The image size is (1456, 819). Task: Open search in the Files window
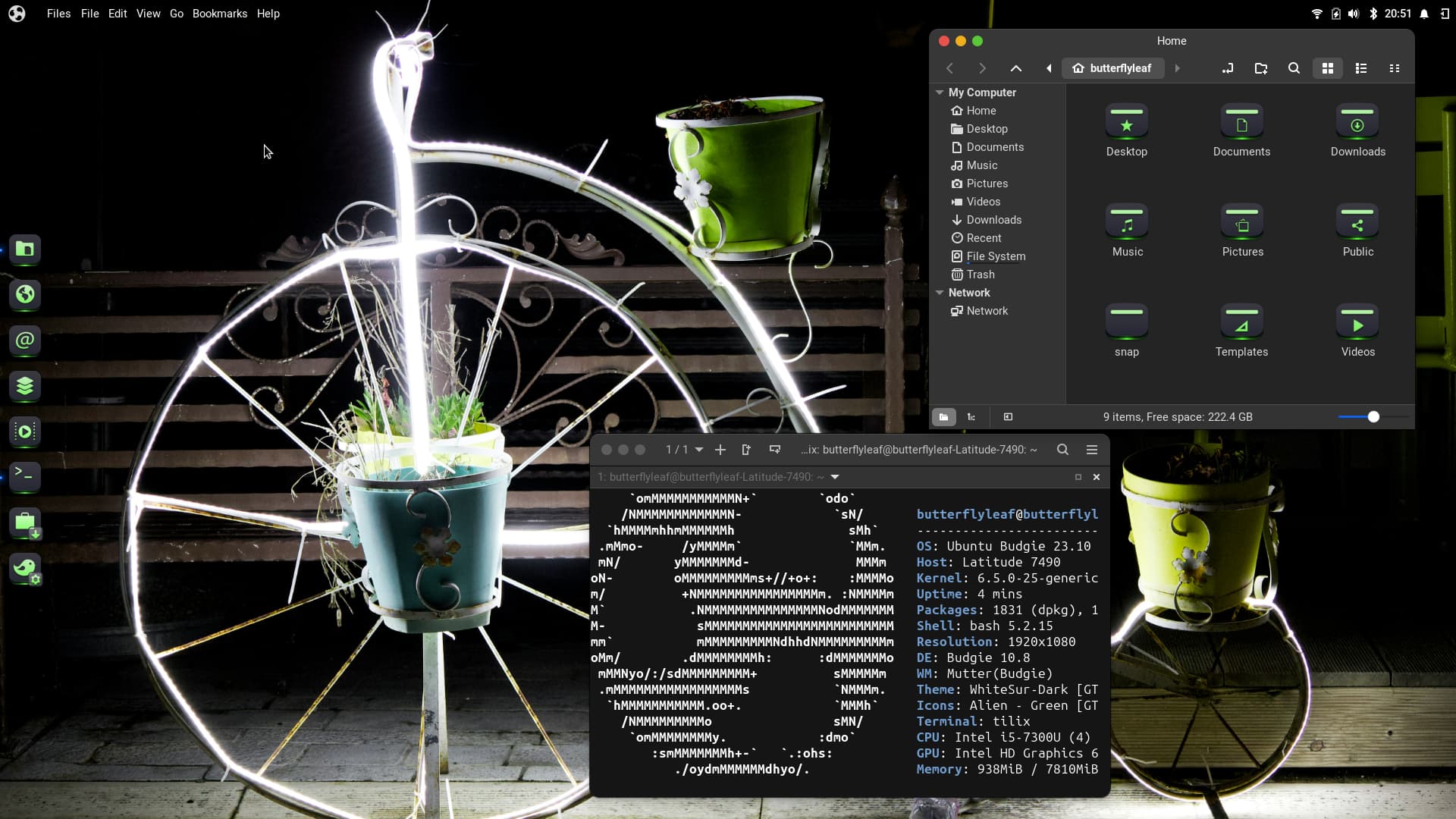click(x=1294, y=68)
